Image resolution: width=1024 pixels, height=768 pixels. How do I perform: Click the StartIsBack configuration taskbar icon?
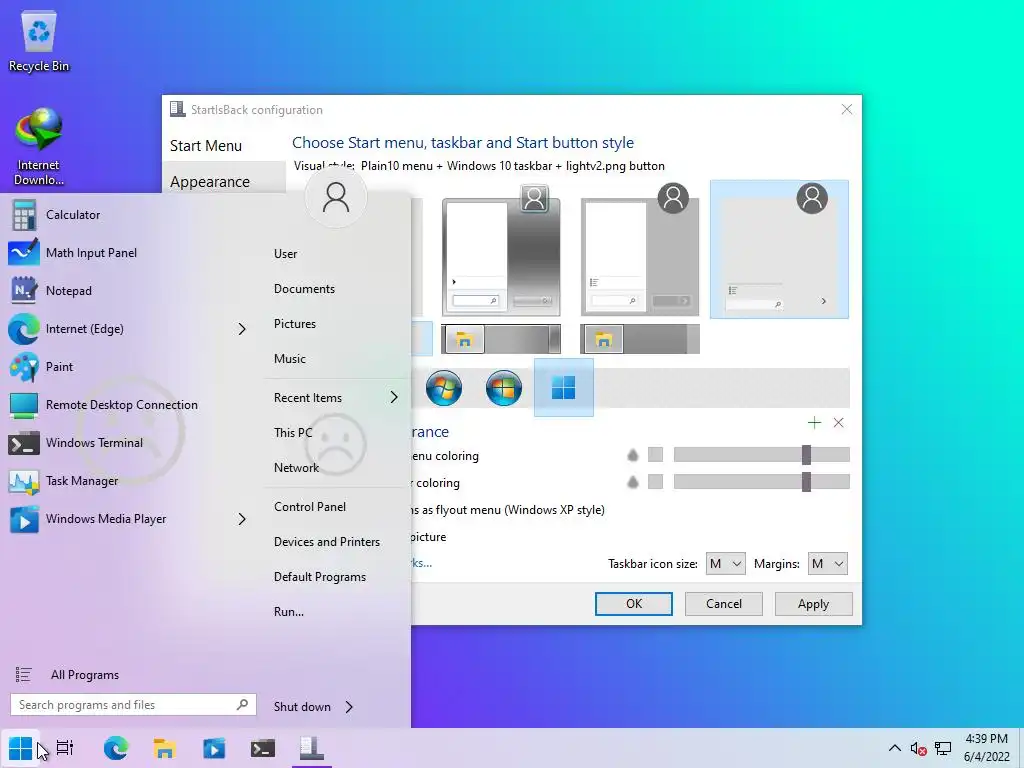(x=312, y=748)
